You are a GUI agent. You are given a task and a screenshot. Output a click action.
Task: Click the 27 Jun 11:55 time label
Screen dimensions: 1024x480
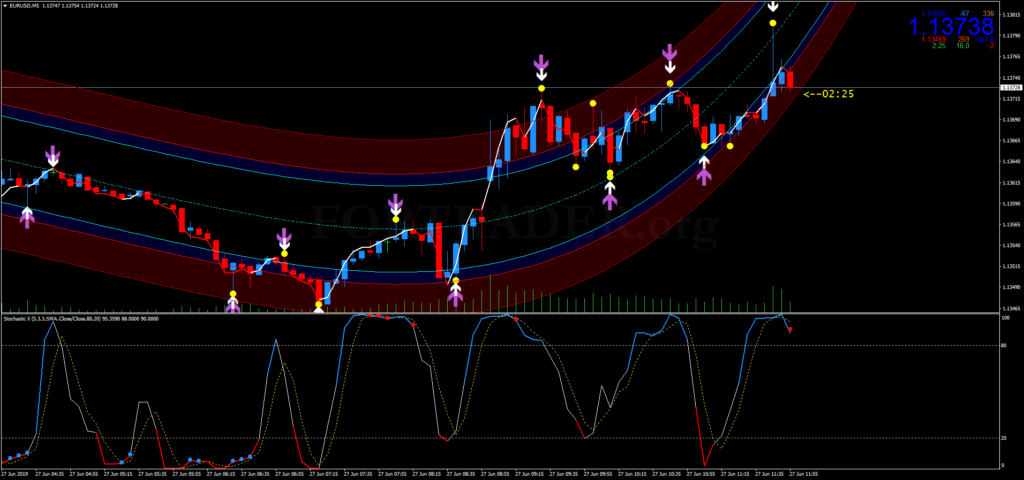(805, 473)
